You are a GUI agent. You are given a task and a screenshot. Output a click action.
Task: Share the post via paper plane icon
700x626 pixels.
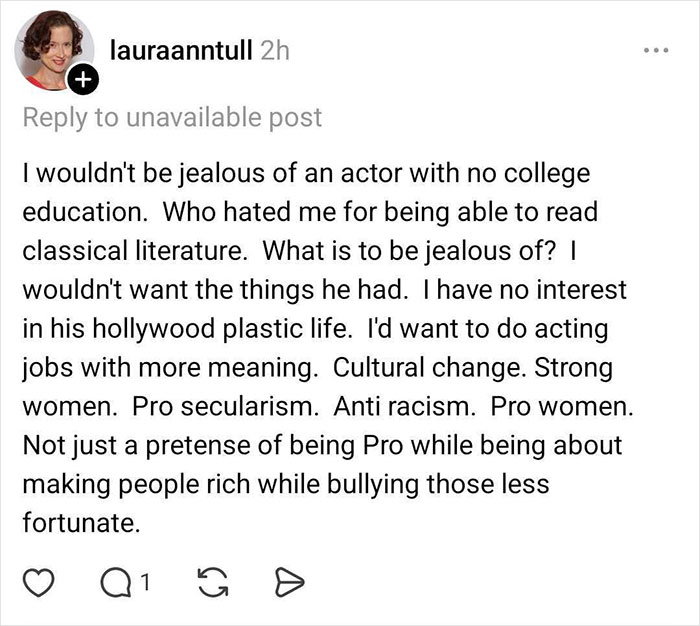click(x=285, y=581)
